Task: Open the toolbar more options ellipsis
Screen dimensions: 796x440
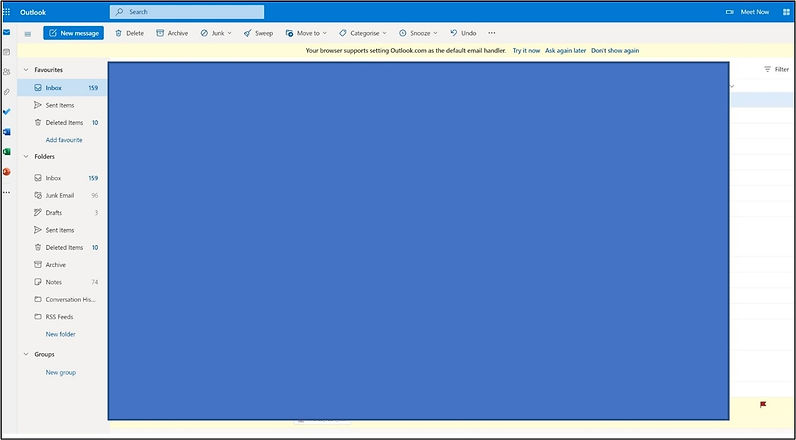Action: (491, 33)
